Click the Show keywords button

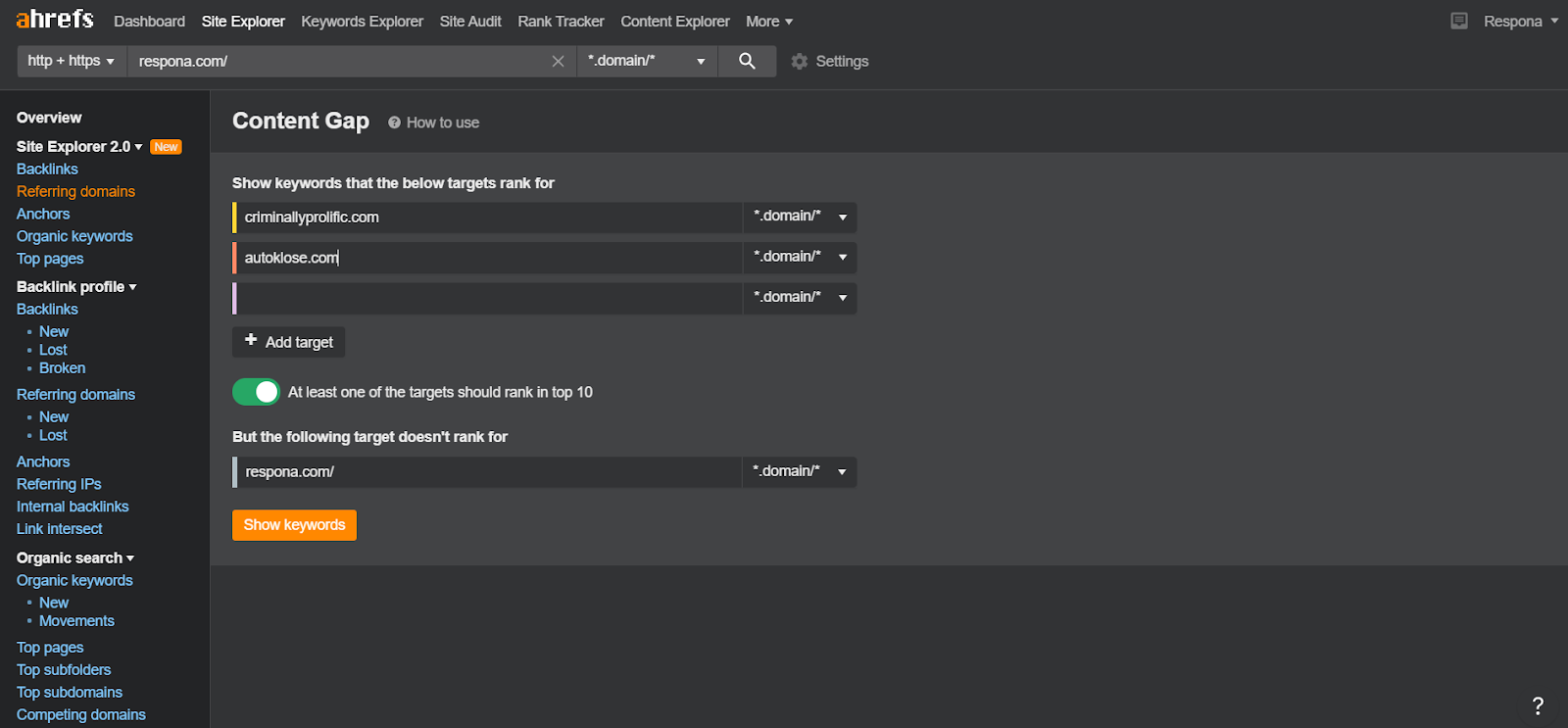click(294, 525)
